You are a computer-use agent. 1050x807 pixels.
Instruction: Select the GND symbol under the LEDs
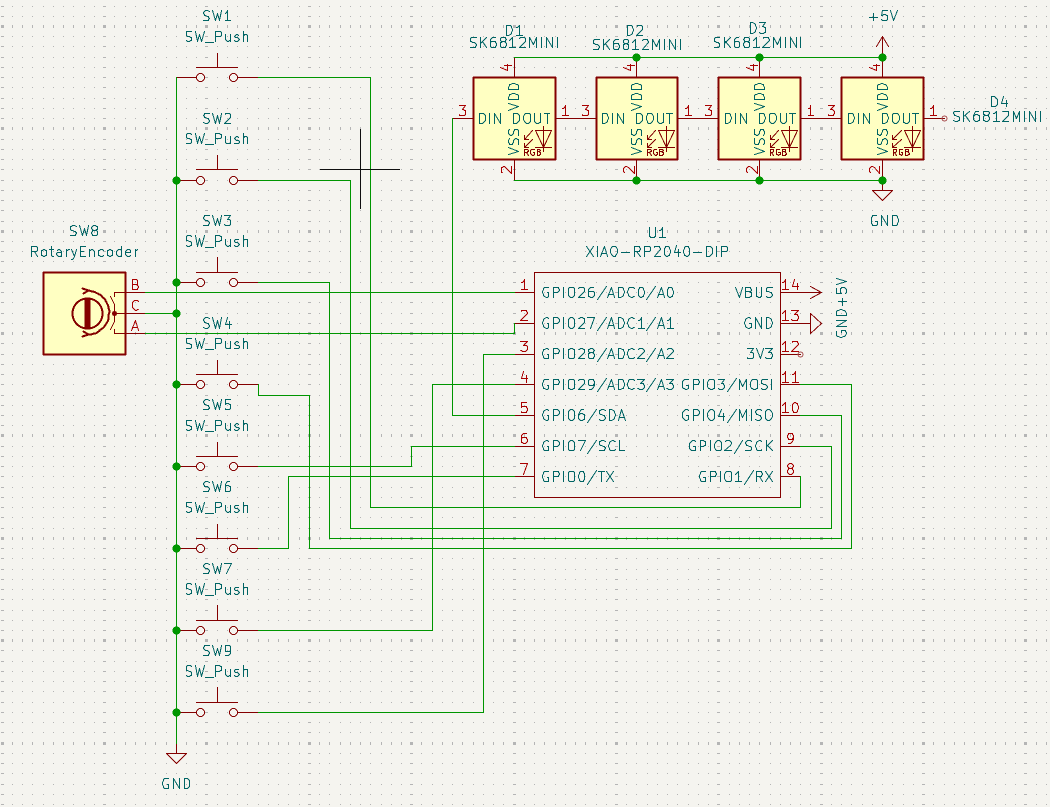click(x=883, y=192)
